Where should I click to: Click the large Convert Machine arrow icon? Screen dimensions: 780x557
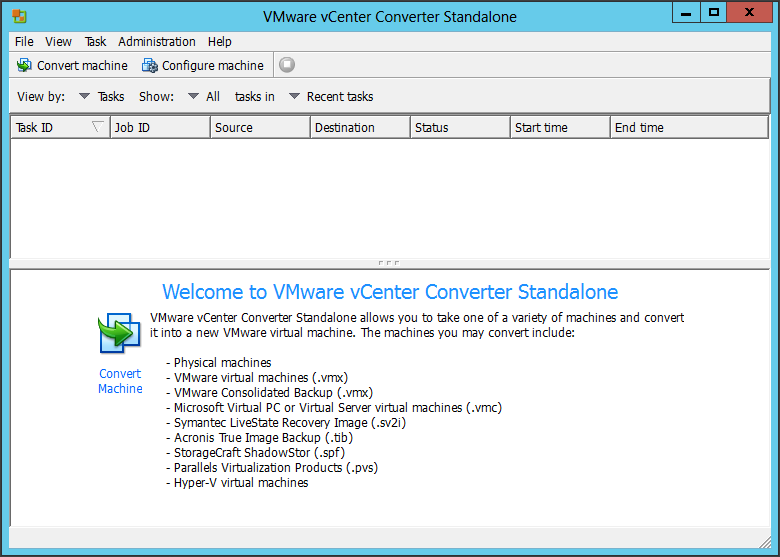coord(119,333)
